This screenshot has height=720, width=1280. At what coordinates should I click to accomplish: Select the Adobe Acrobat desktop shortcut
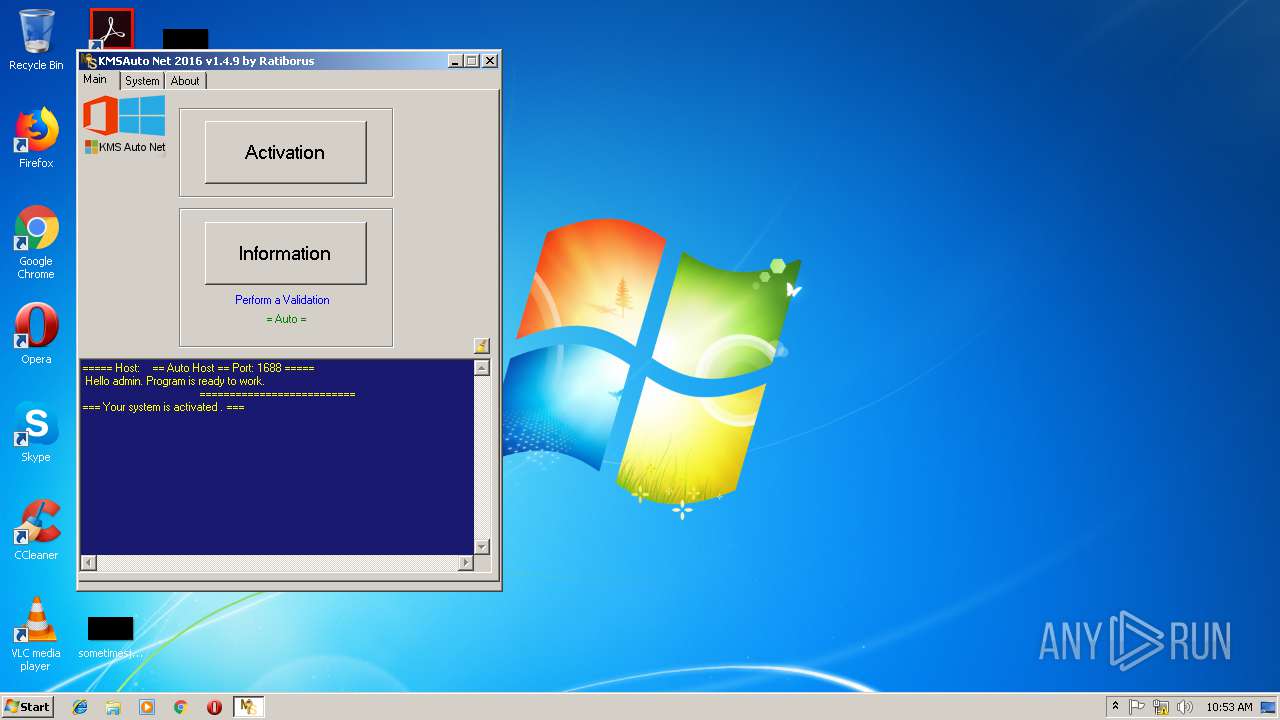111,29
